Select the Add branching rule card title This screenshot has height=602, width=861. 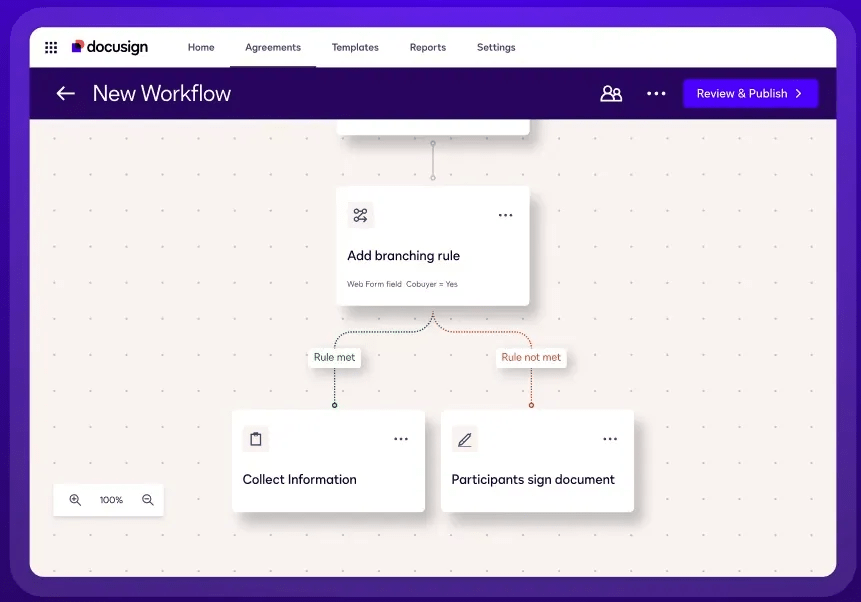pyautogui.click(x=404, y=255)
